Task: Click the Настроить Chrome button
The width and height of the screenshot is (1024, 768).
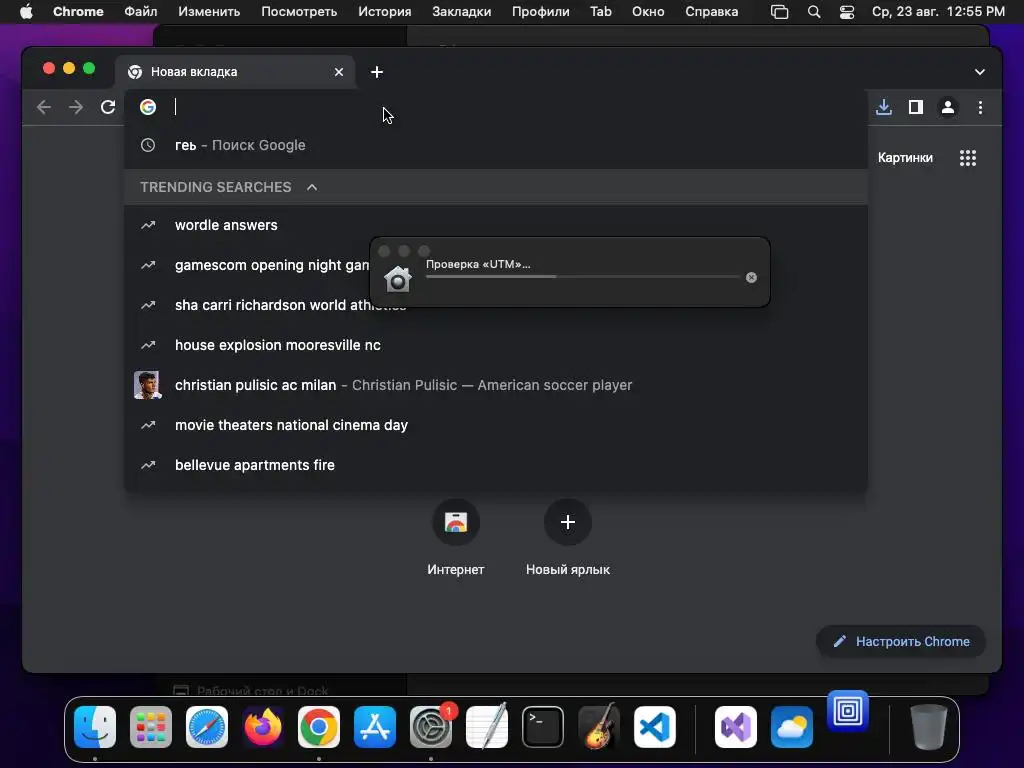Action: [x=901, y=642]
